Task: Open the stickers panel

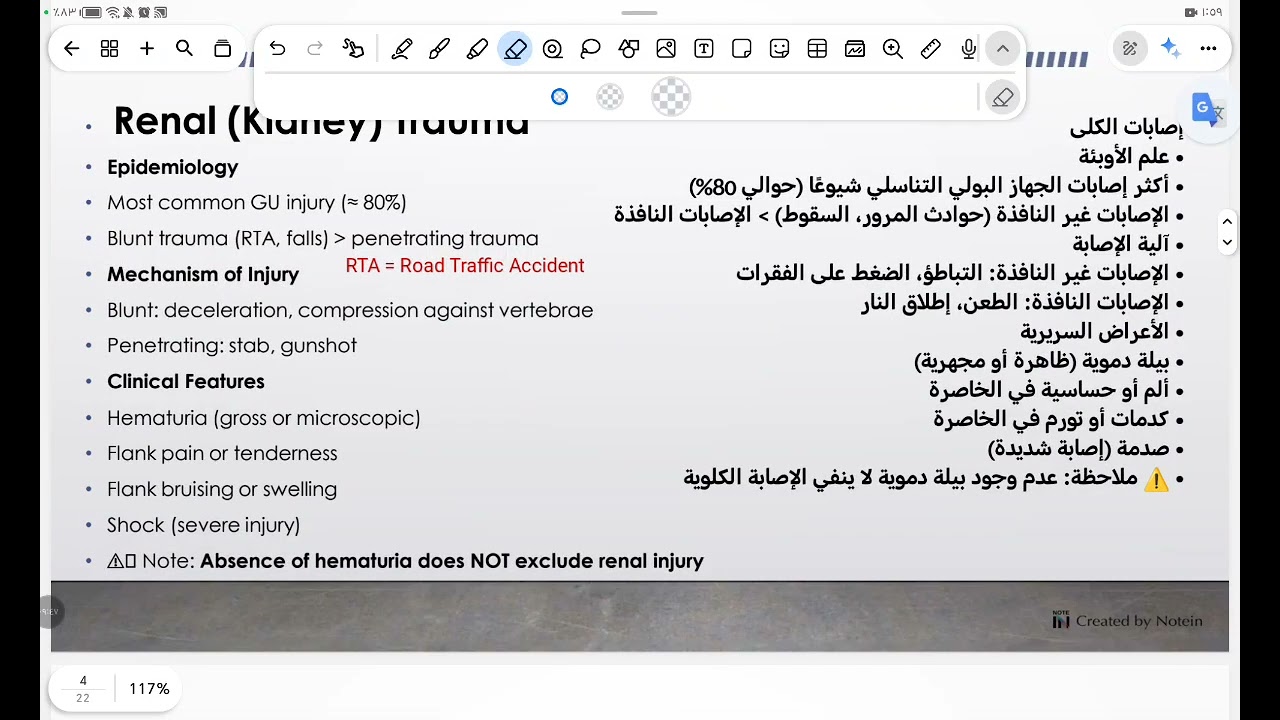Action: (x=779, y=49)
